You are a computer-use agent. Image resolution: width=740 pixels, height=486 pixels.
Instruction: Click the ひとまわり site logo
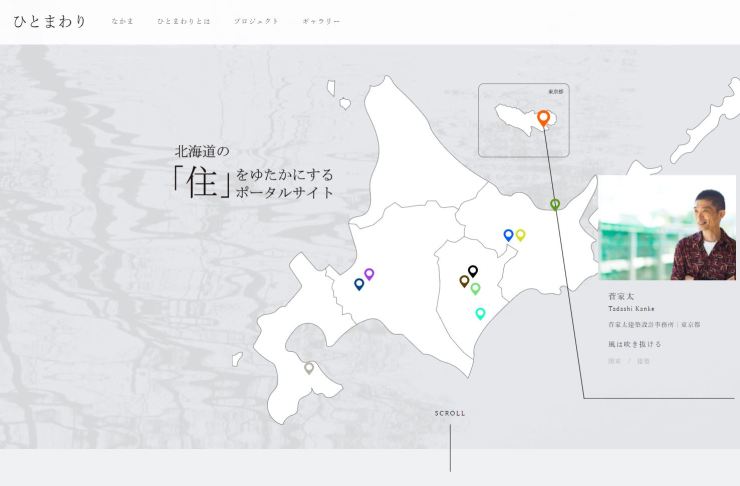pyautogui.click(x=50, y=21)
